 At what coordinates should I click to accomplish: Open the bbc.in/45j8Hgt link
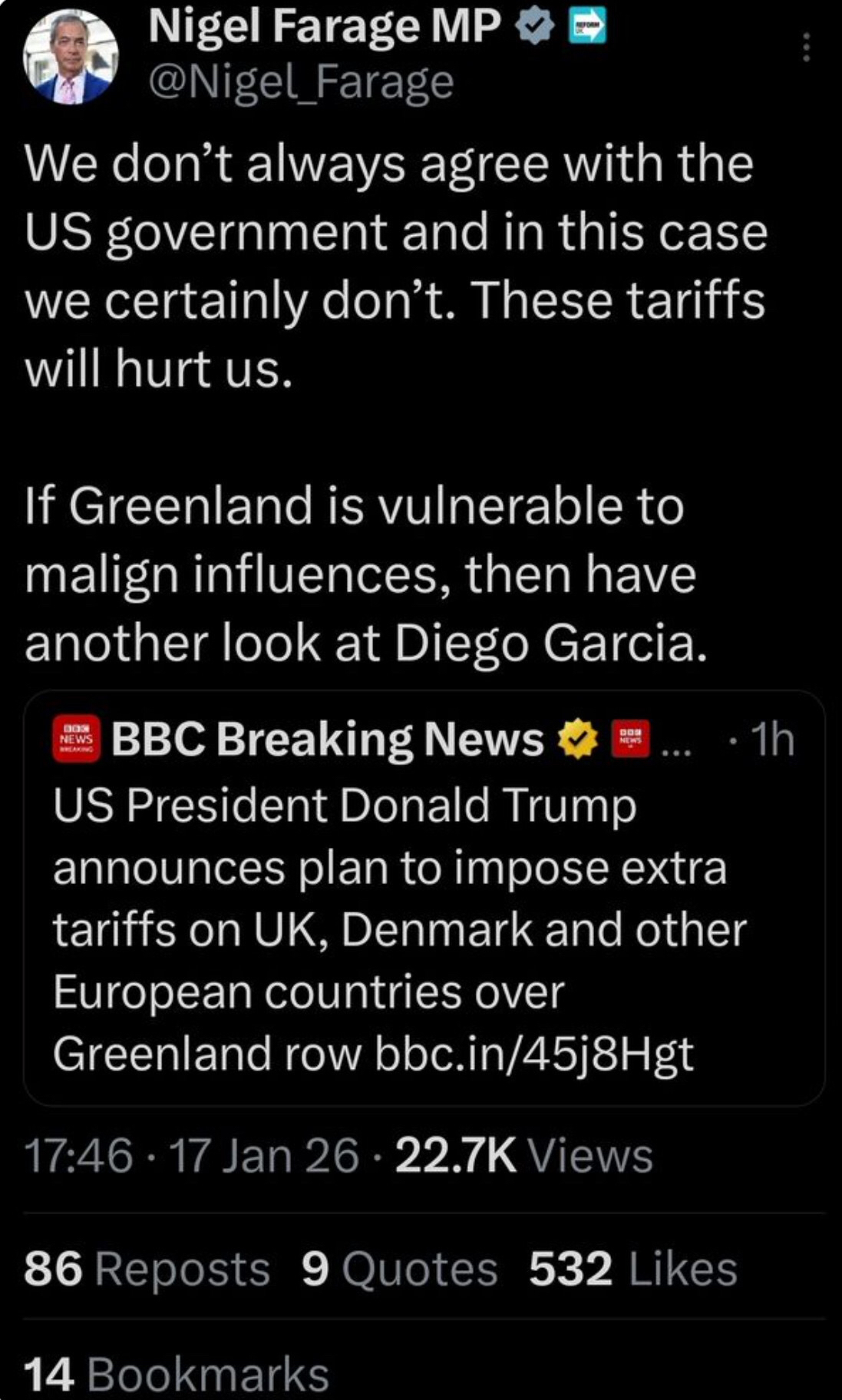(534, 1053)
